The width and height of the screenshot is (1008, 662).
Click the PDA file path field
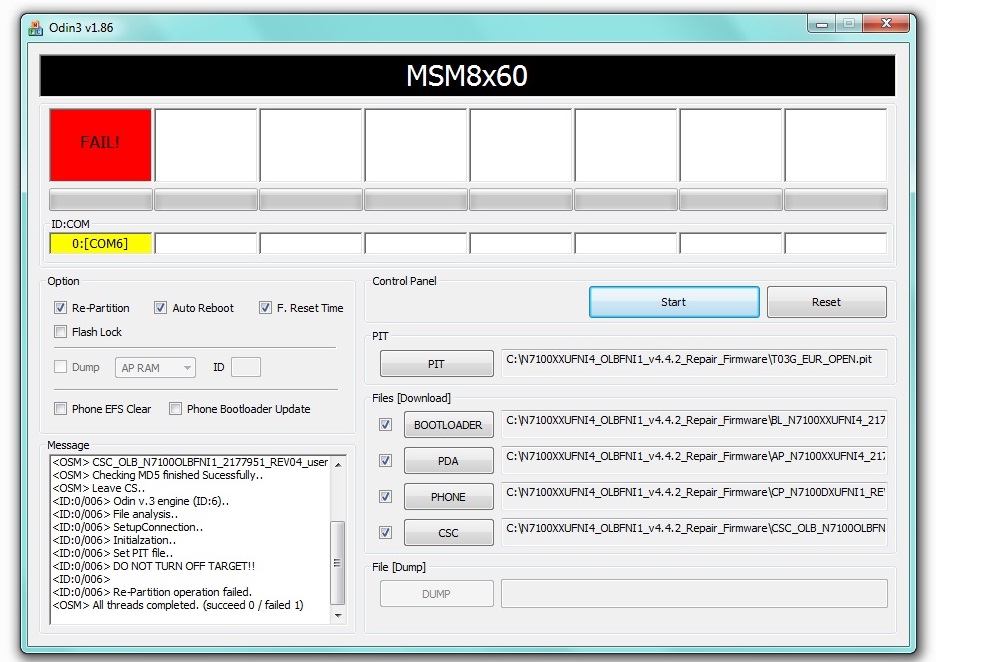tap(694, 460)
